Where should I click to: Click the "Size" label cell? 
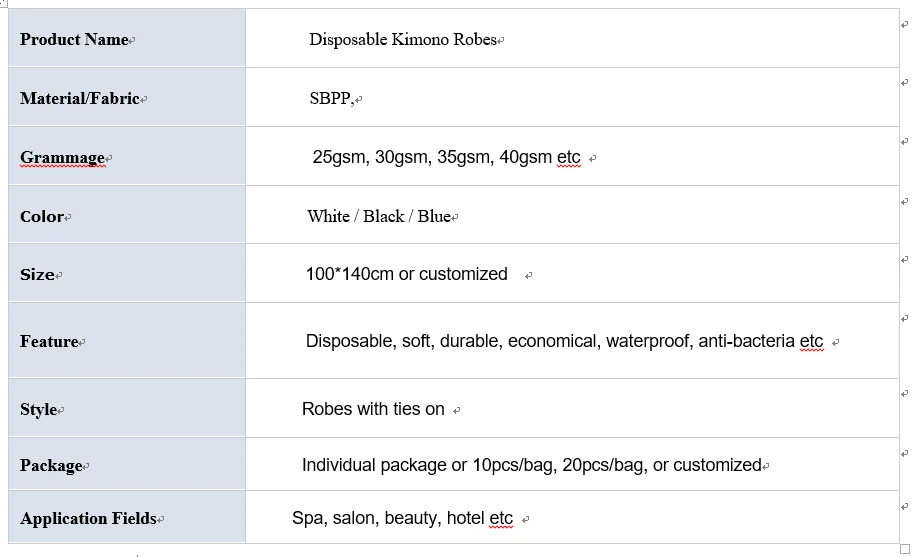[x=37, y=275]
